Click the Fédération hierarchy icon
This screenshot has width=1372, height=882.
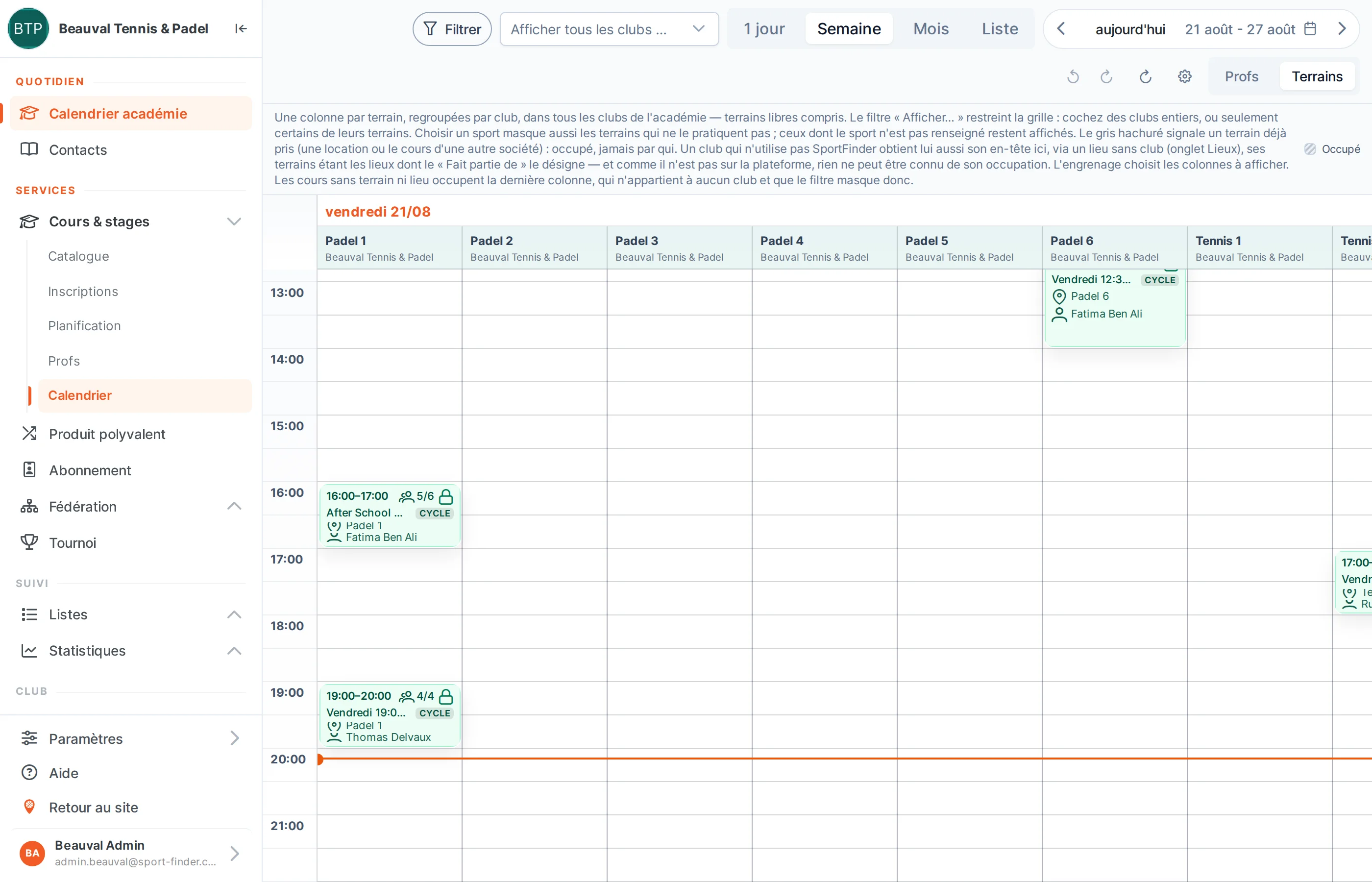point(29,506)
